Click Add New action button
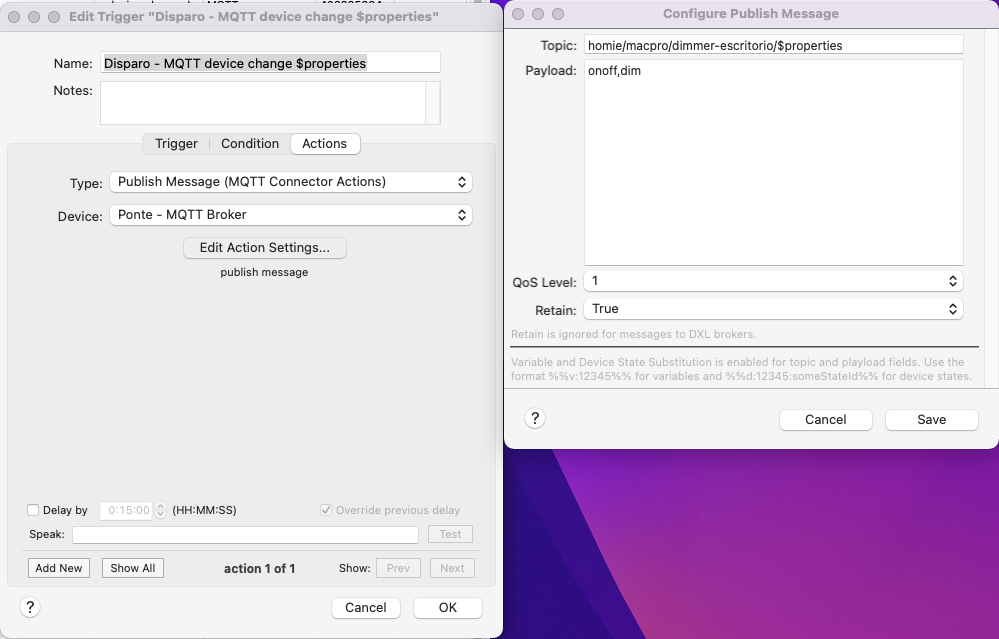999x639 pixels. click(59, 568)
